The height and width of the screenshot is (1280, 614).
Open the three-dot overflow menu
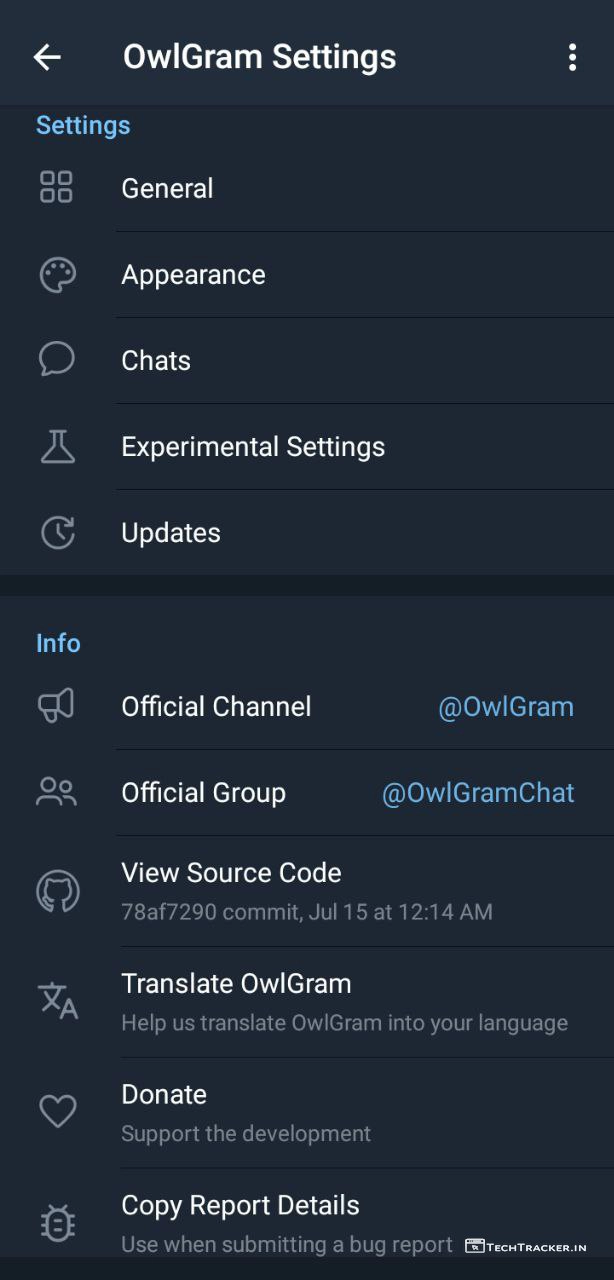pos(572,58)
